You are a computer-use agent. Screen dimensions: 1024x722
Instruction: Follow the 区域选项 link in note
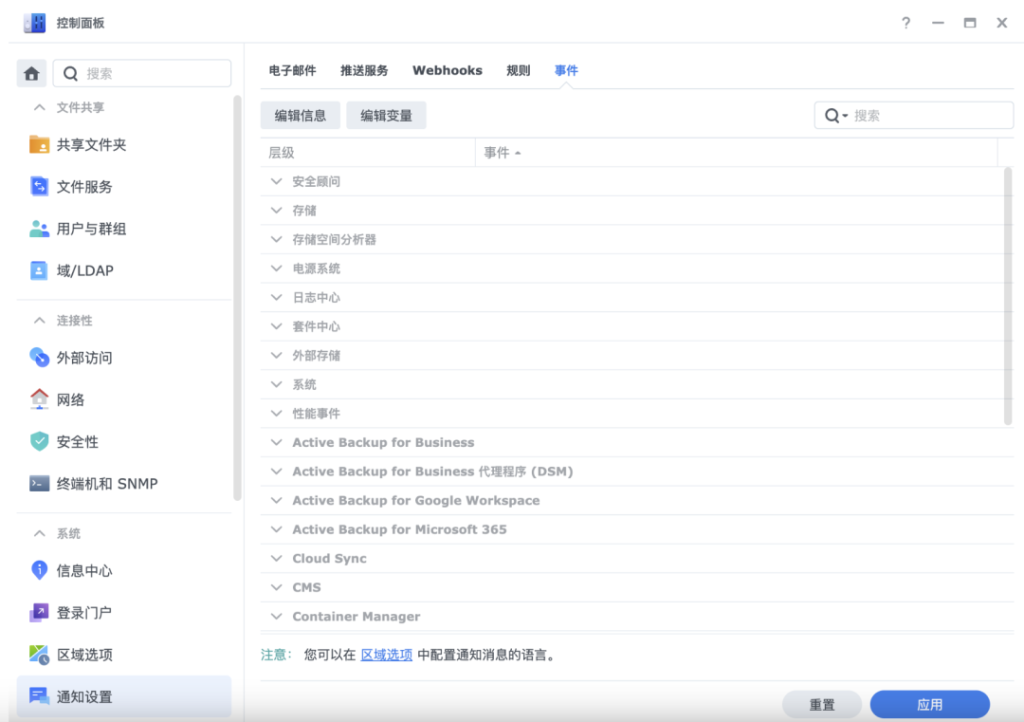[386, 656]
